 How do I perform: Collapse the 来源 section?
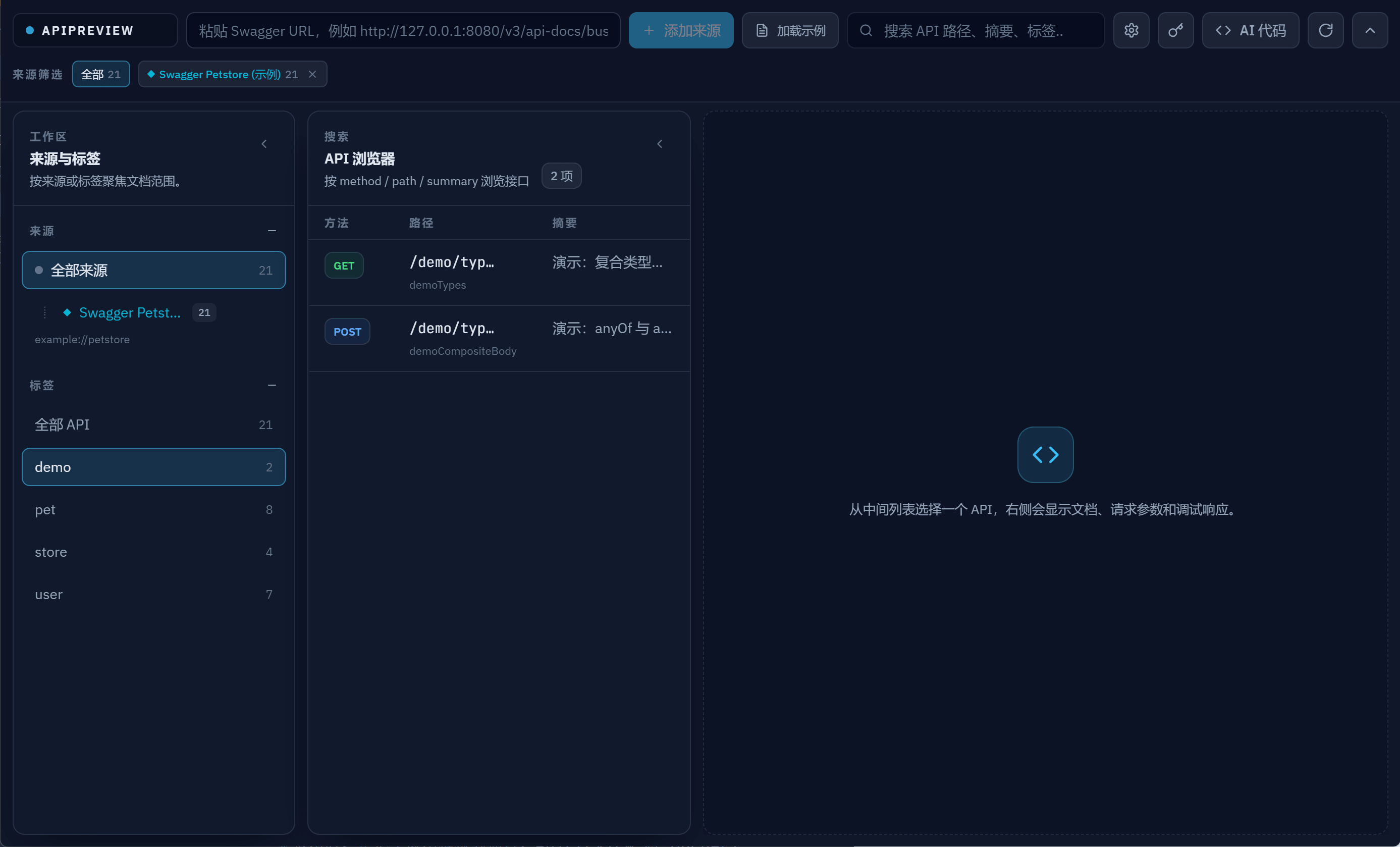[272, 231]
